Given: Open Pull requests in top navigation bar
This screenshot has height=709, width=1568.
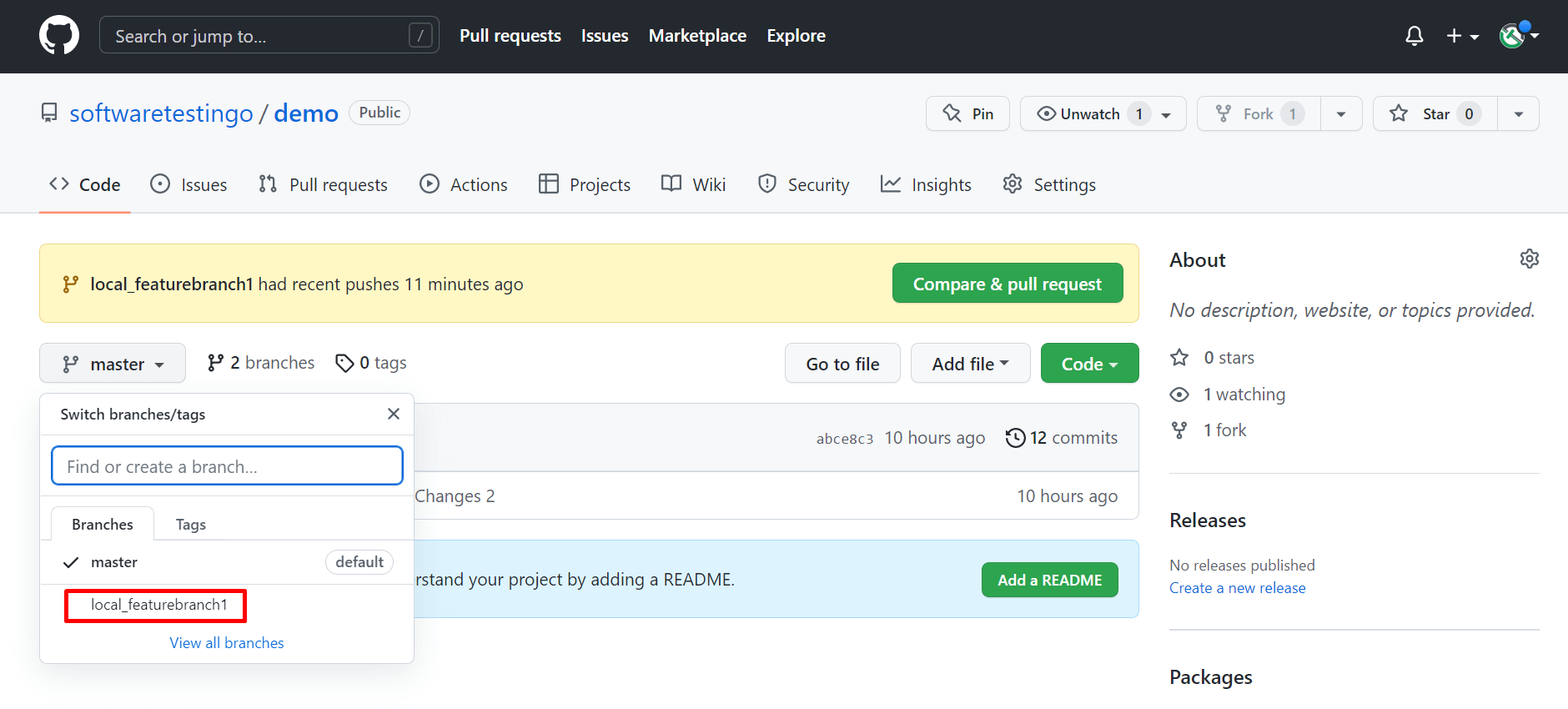Looking at the screenshot, I should 510,36.
